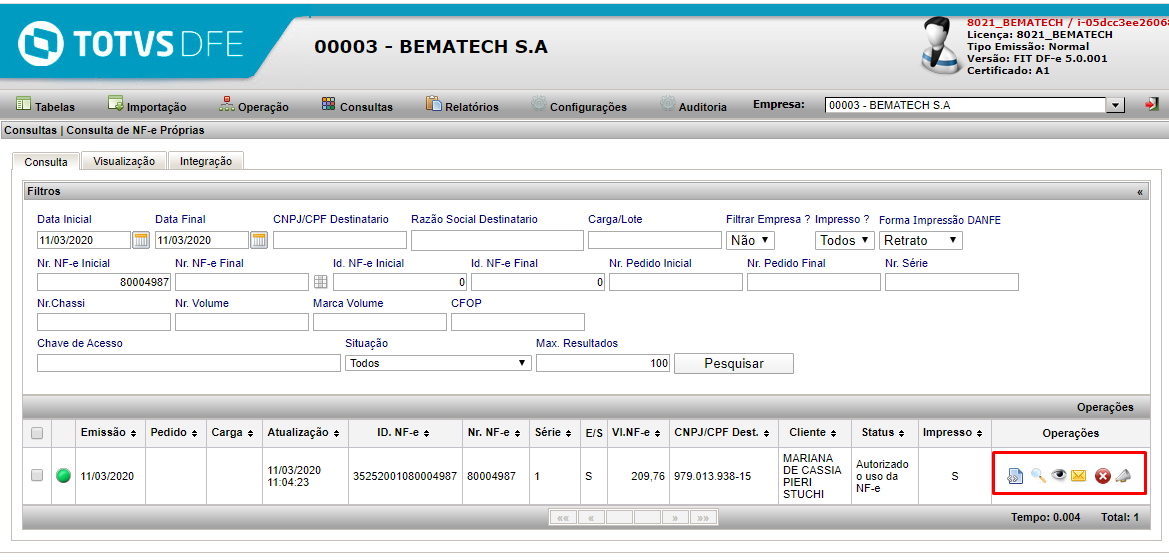Click the grid icon beside Nr. NF-e Final
Screen dimensions: 1169x560
coord(321,281)
